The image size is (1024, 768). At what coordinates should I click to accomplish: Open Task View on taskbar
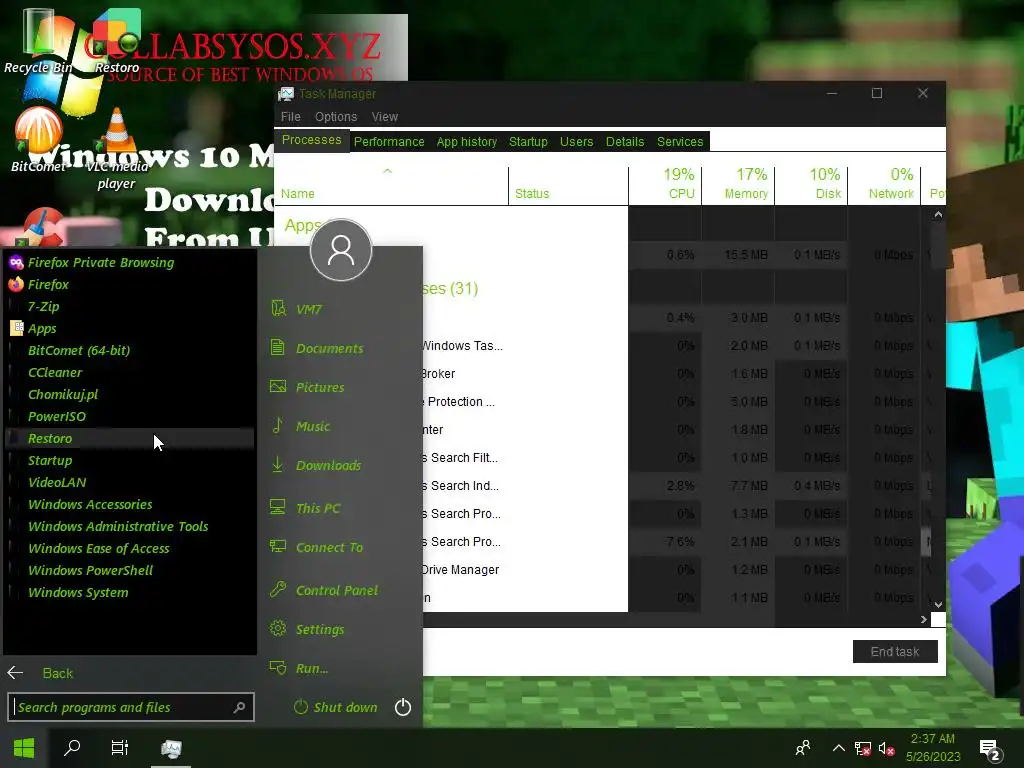[120, 748]
